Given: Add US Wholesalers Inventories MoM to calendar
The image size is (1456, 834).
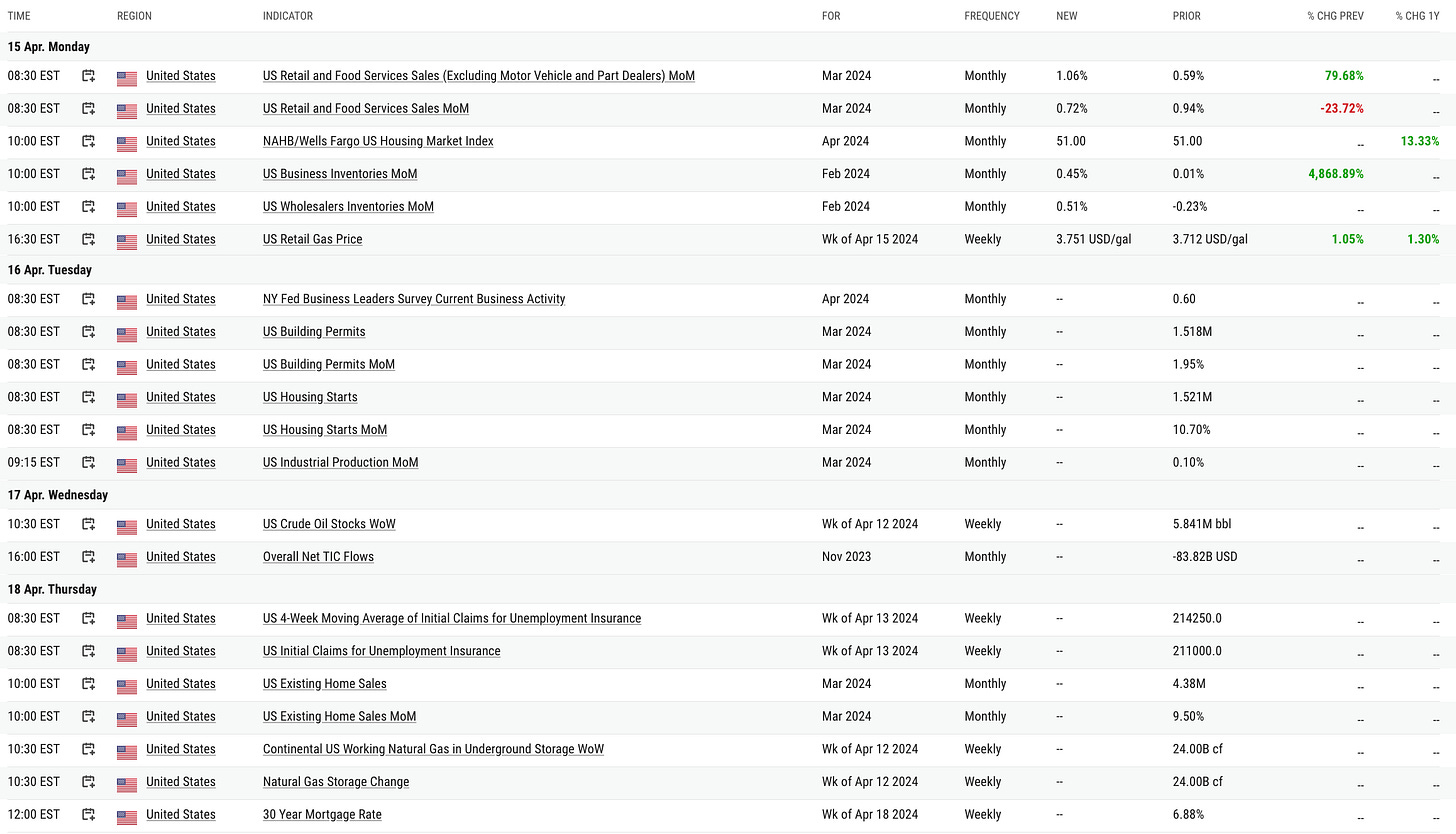Looking at the screenshot, I should pos(88,207).
